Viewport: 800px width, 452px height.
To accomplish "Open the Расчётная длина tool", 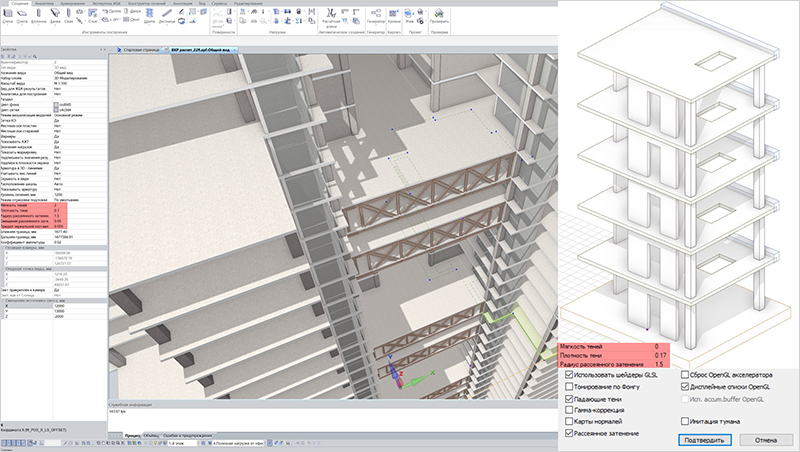I will tap(331, 17).
